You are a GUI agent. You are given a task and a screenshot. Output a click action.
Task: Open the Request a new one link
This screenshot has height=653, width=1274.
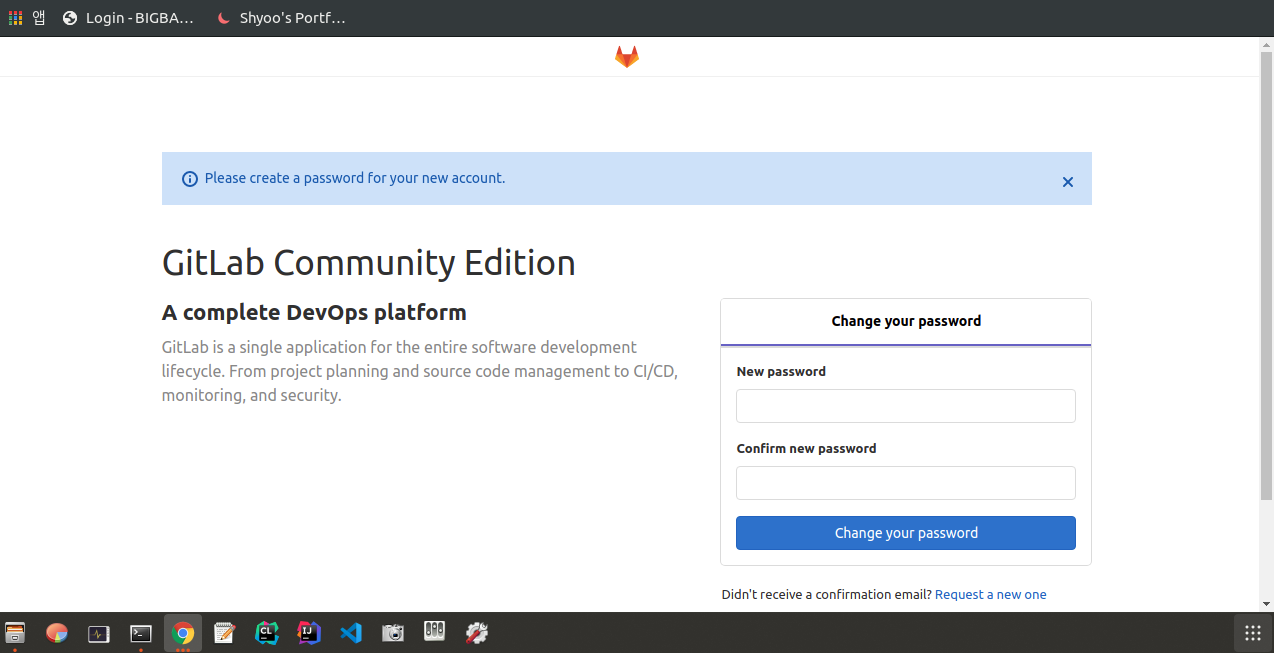(991, 594)
